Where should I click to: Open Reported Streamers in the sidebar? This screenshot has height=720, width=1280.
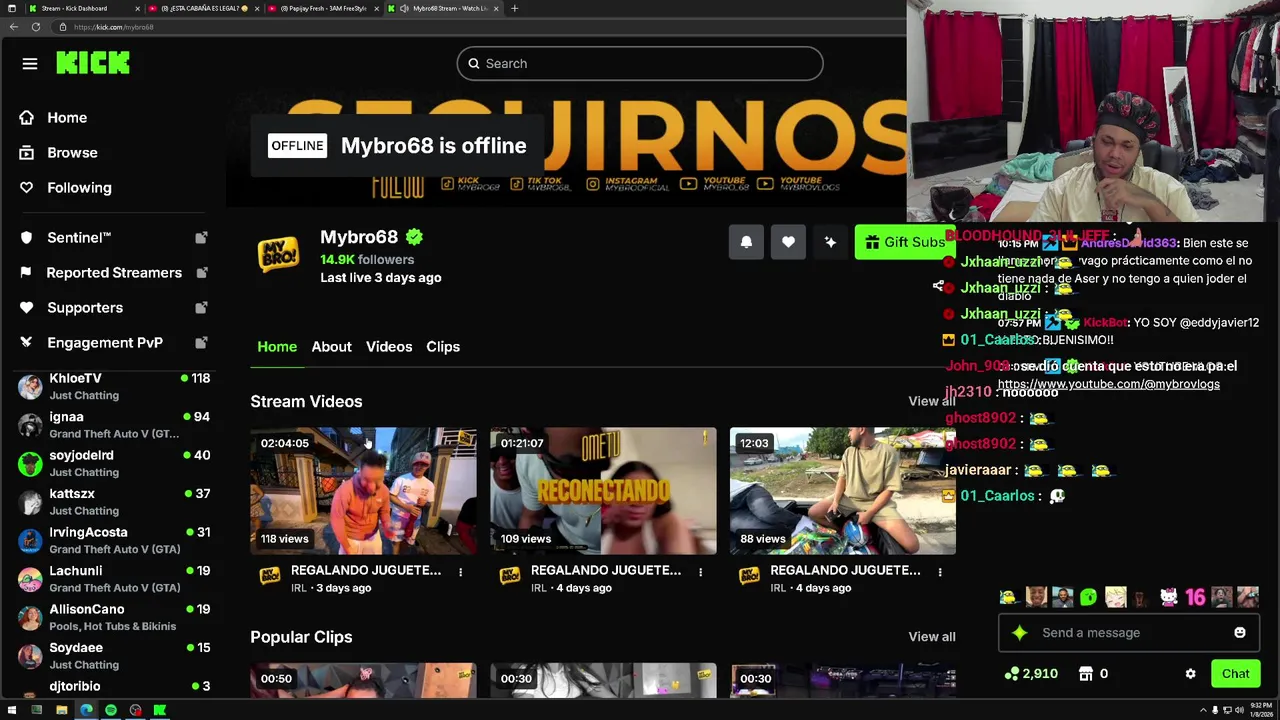pos(114,273)
